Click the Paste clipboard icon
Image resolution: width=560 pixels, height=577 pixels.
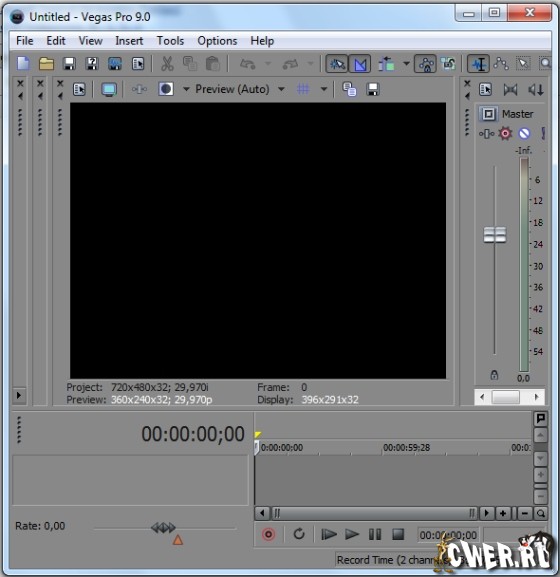[213, 64]
